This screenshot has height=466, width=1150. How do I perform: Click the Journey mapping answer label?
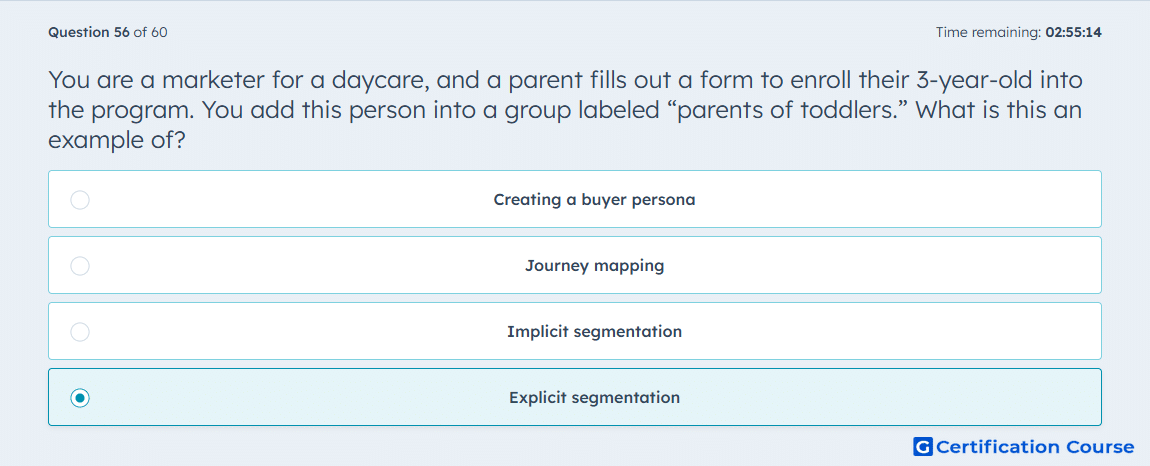594,266
